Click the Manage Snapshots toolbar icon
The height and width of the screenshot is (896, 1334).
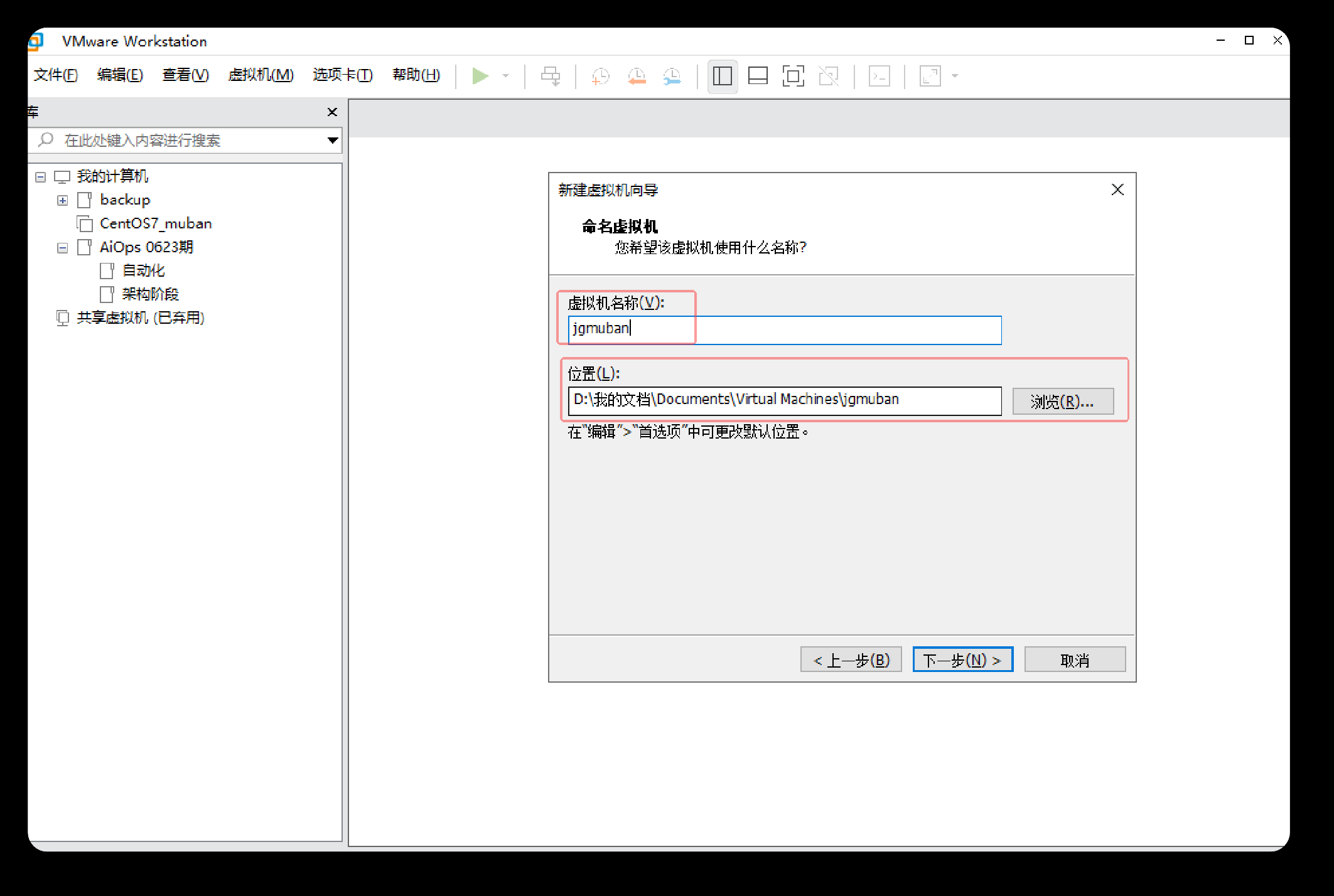tap(672, 76)
